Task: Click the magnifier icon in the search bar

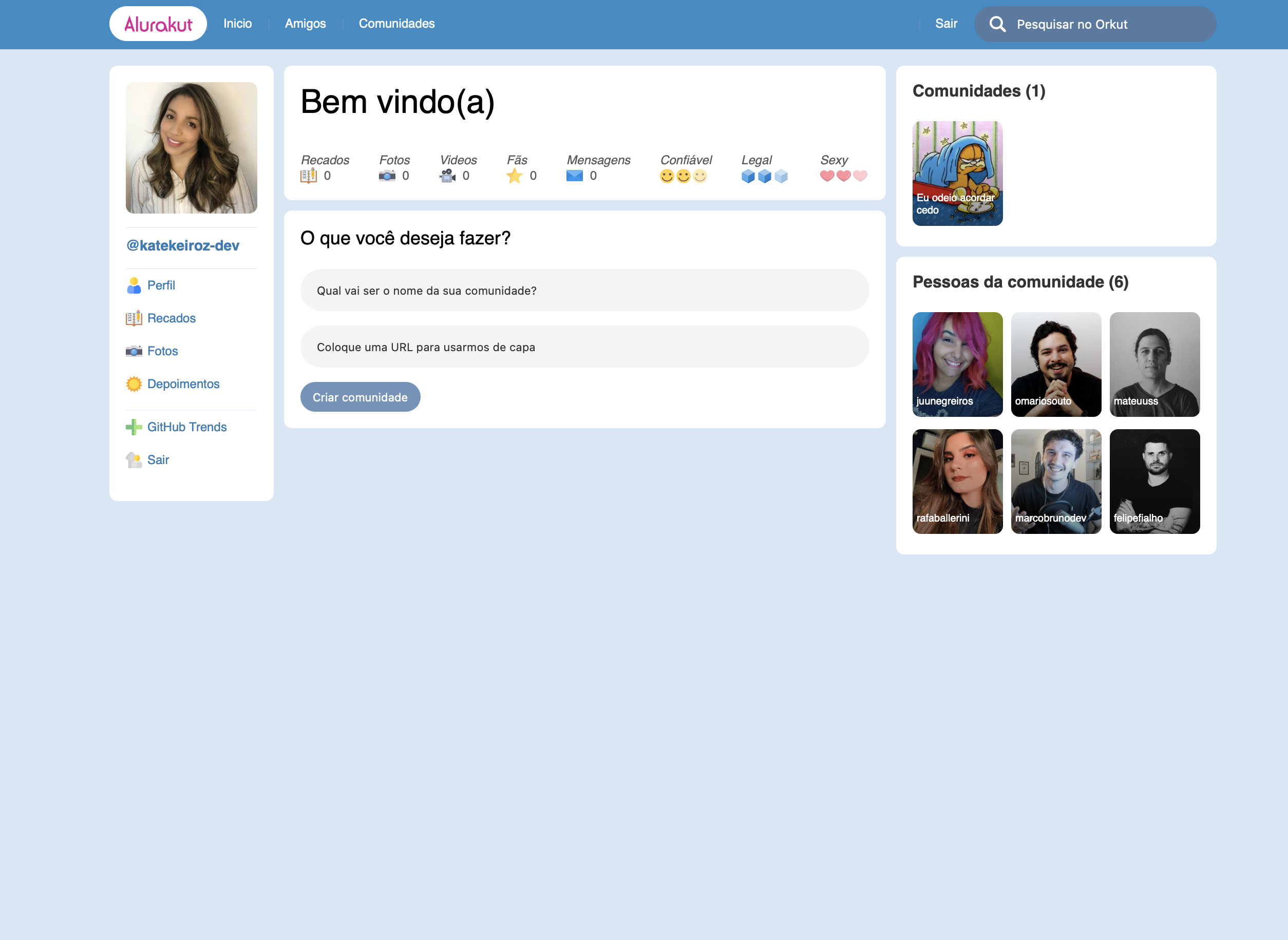Action: [x=998, y=24]
